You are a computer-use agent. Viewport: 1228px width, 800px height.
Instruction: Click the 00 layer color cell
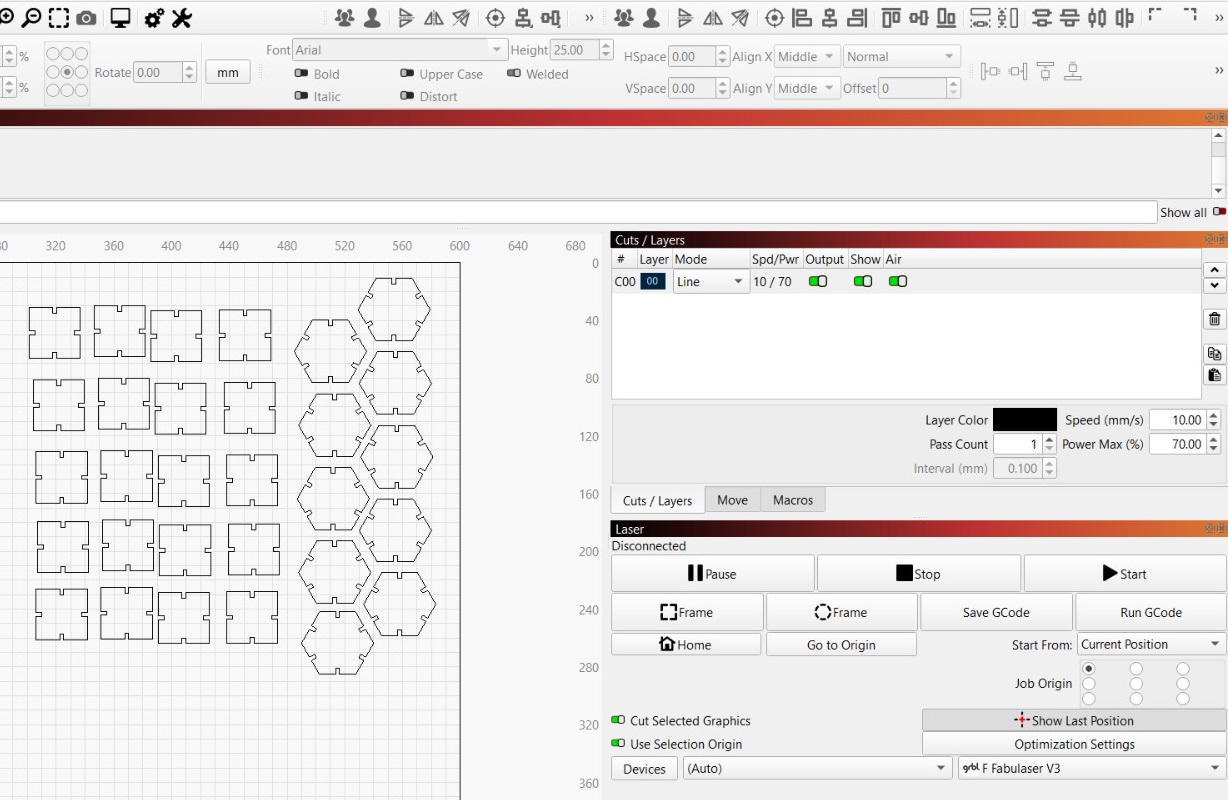pos(652,282)
